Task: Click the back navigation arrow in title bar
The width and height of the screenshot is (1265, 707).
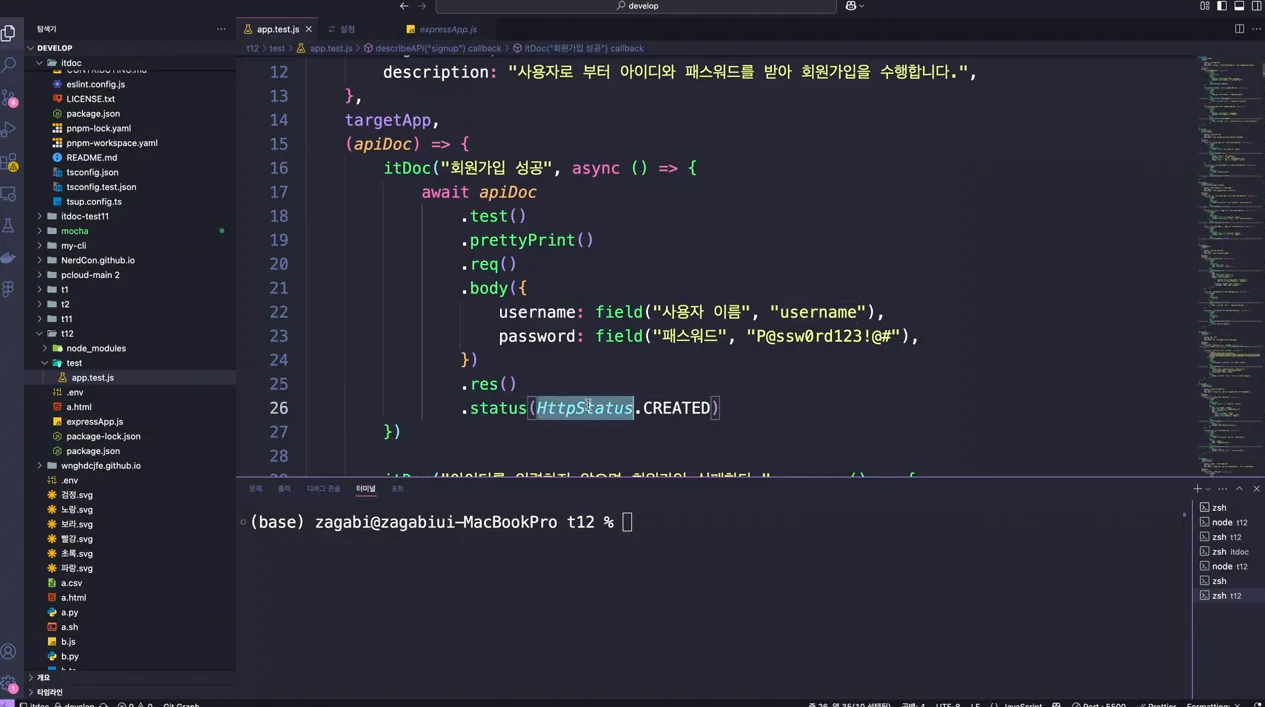Action: [x=404, y=6]
